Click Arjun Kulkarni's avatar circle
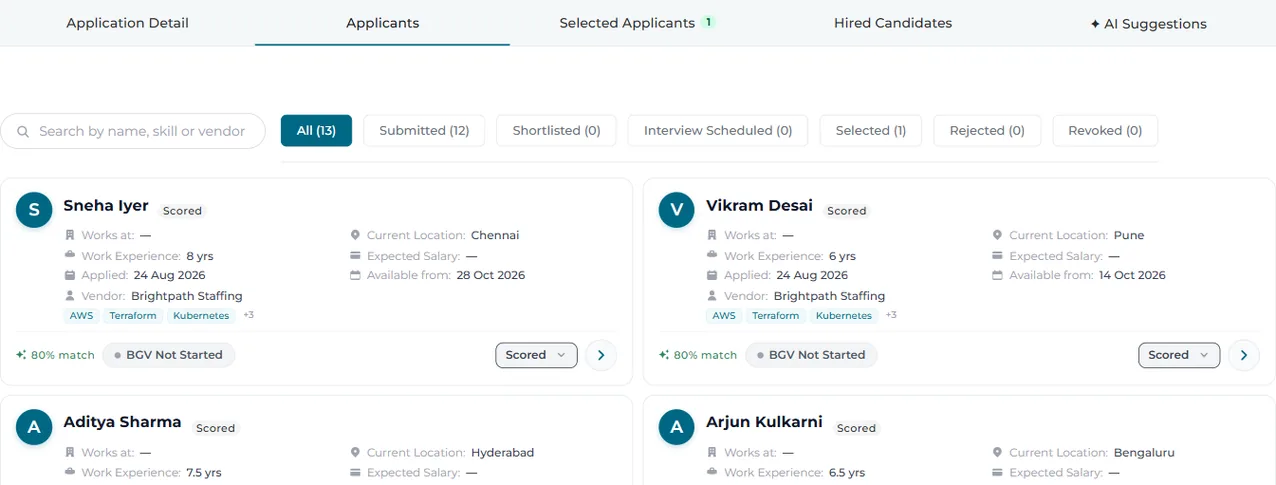The height and width of the screenshot is (485, 1276). tap(676, 427)
